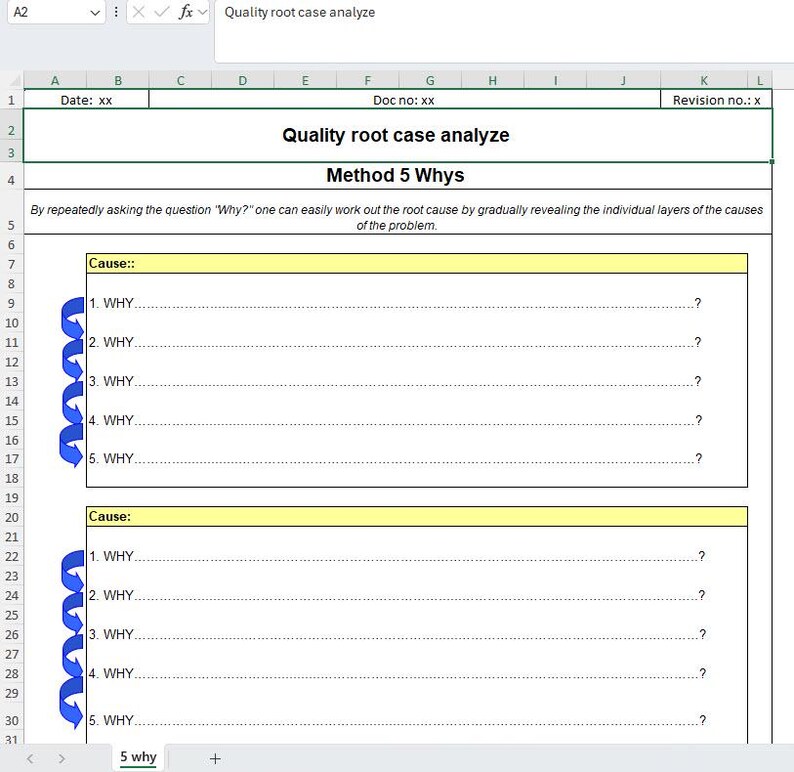This screenshot has width=794, height=772.
Task: Click '1. WHY' line in row 22
Action: tap(397, 556)
